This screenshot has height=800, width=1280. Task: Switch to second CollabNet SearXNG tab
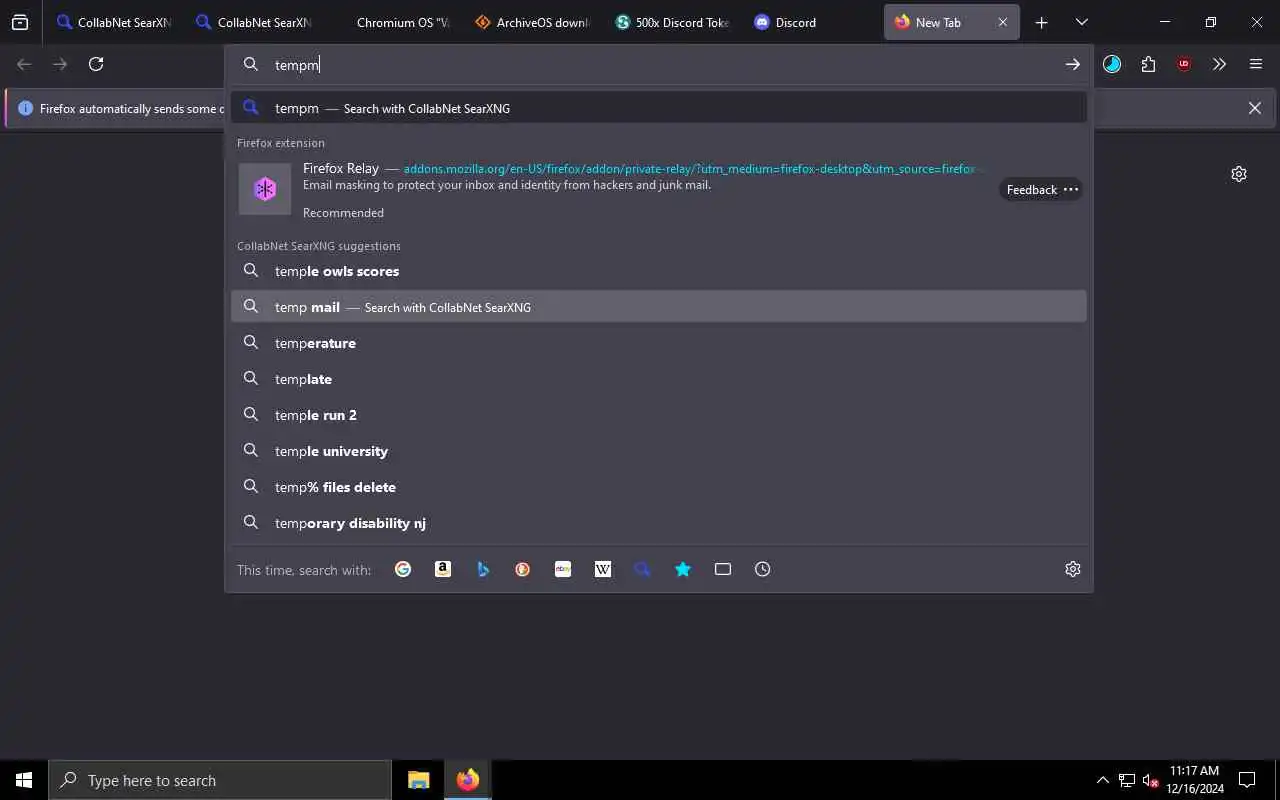(x=254, y=22)
